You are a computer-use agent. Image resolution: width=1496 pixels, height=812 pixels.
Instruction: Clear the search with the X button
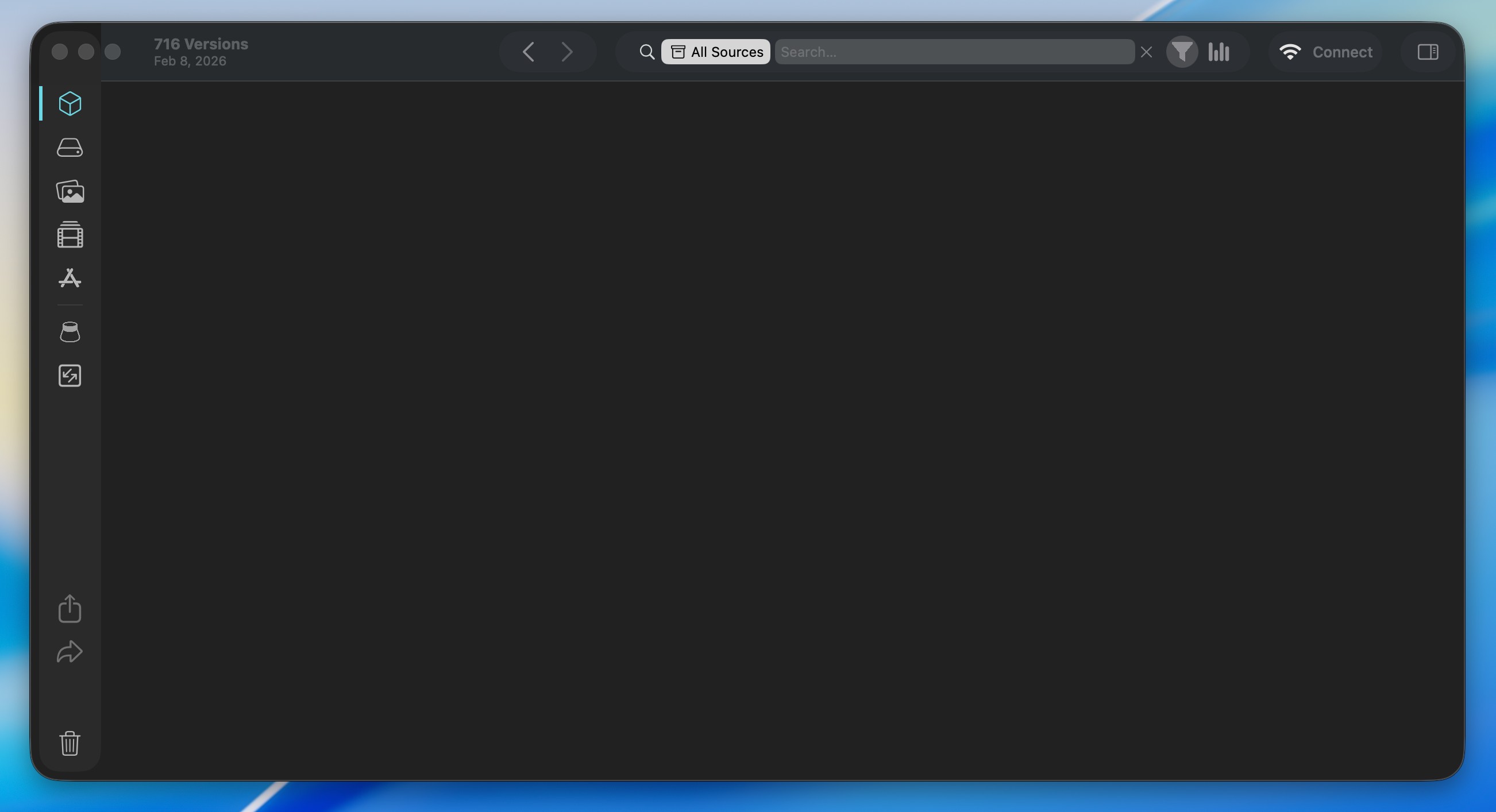tap(1146, 52)
